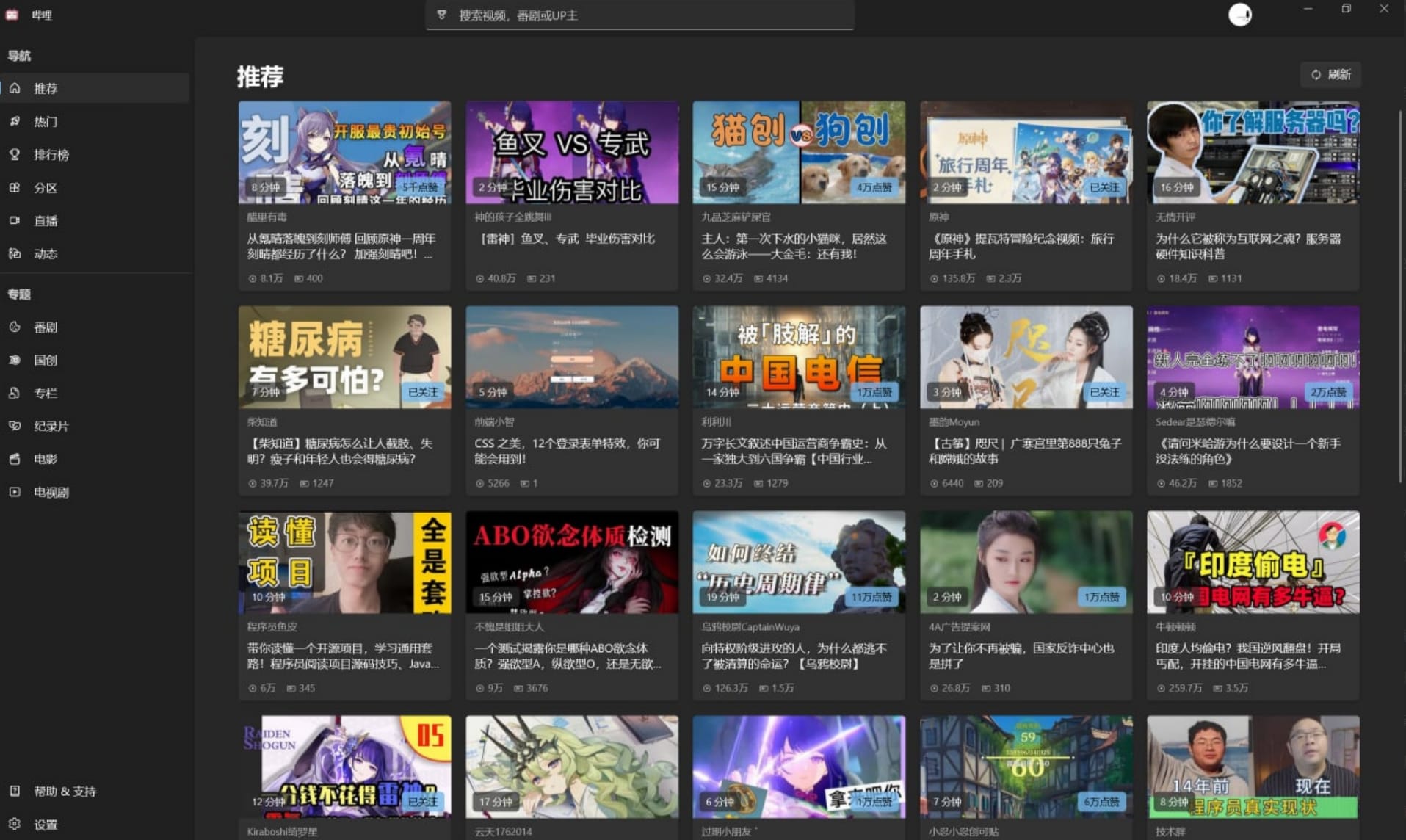The height and width of the screenshot is (840, 1406).
Task: Switch to 直播 page
Action: point(95,220)
